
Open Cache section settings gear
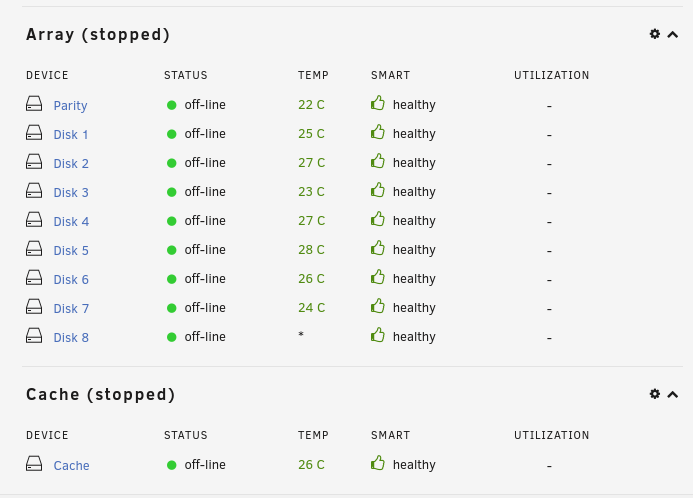tap(655, 394)
